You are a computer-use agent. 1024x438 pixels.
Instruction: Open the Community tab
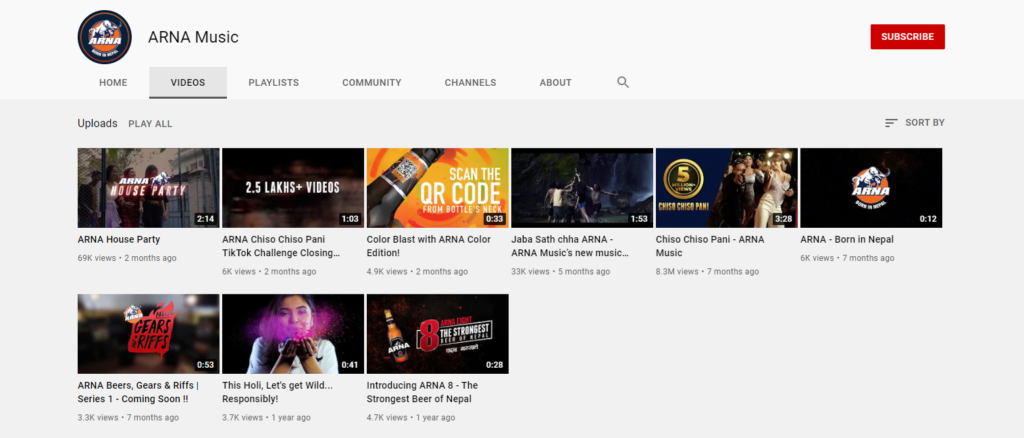point(371,82)
